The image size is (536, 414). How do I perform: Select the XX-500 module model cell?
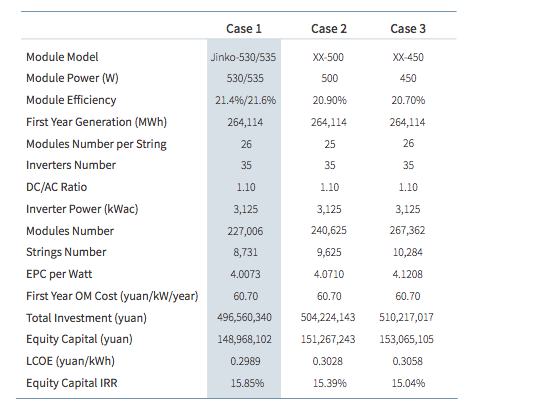pyautogui.click(x=328, y=57)
